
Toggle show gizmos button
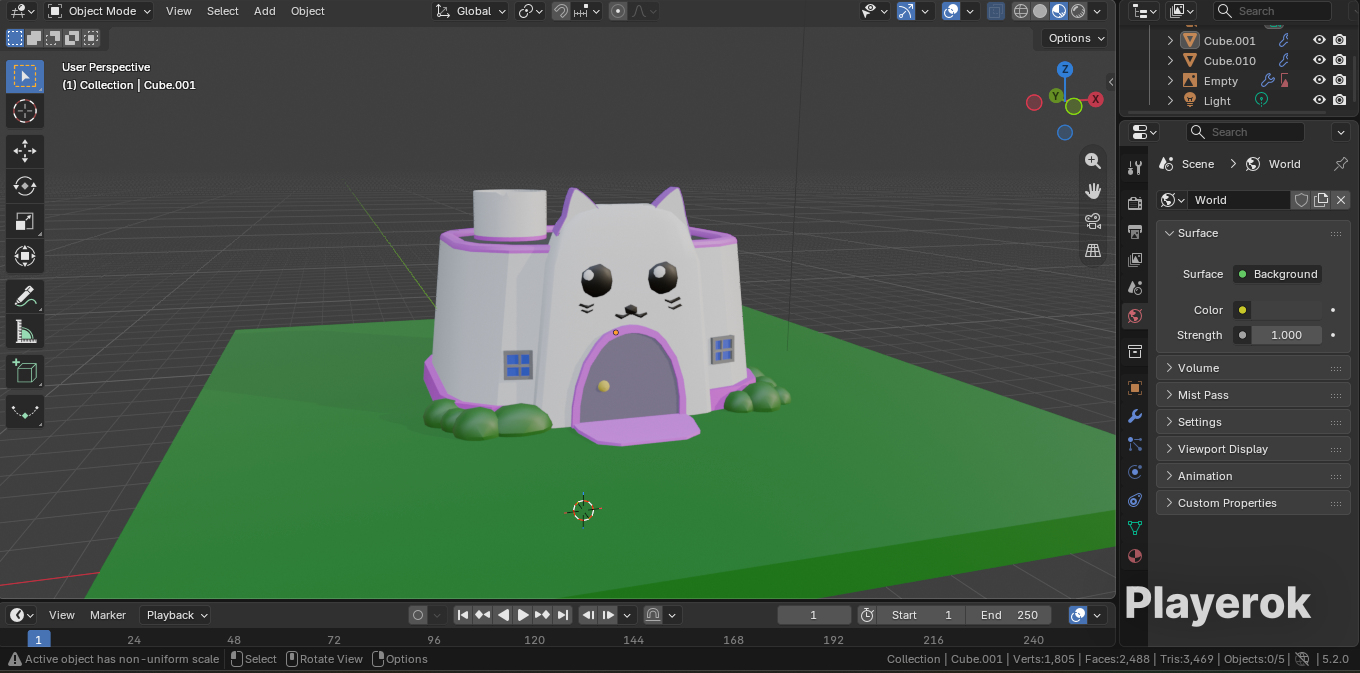(906, 11)
